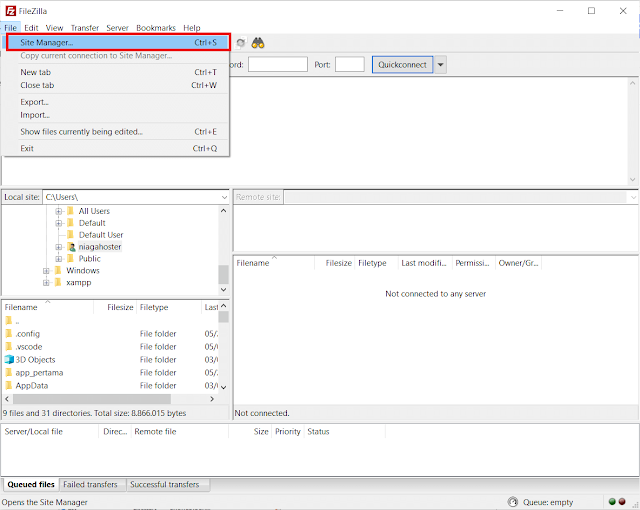This screenshot has height=510, width=640.
Task: Open the Transfer menu
Action: [85, 28]
